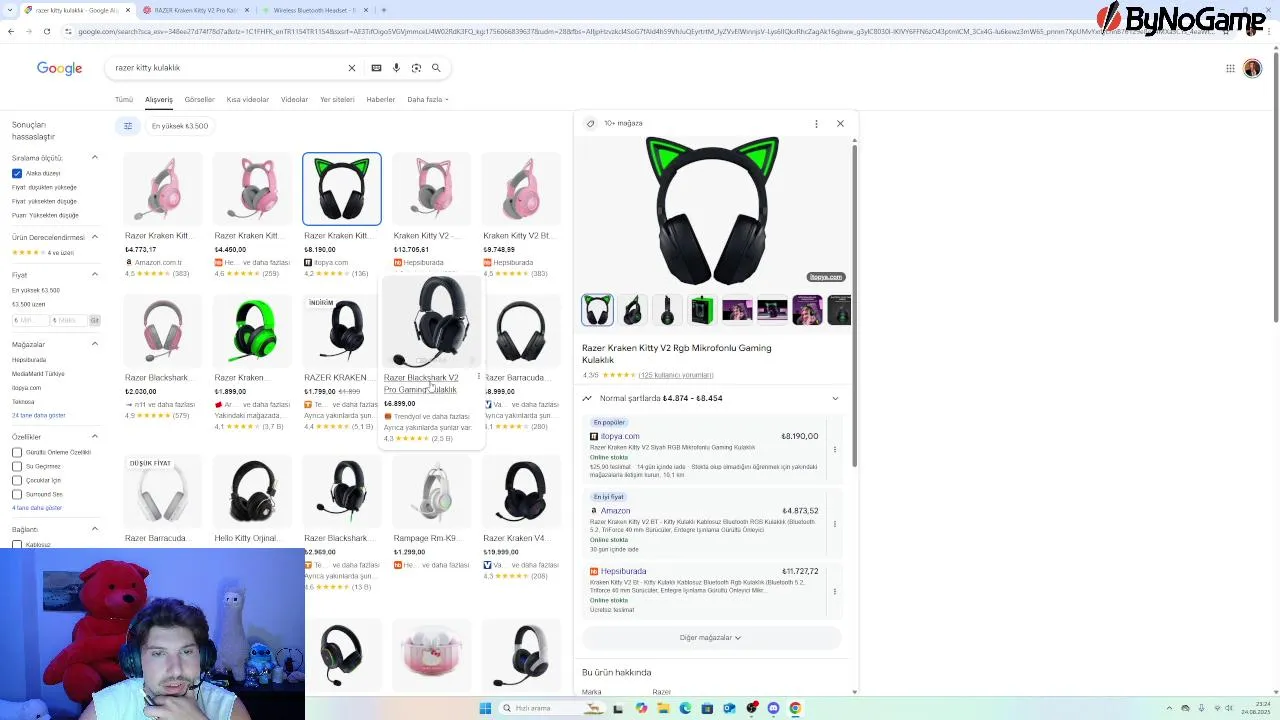Check the Alaka düzeyi sort option
The height and width of the screenshot is (720, 1280).
17,173
